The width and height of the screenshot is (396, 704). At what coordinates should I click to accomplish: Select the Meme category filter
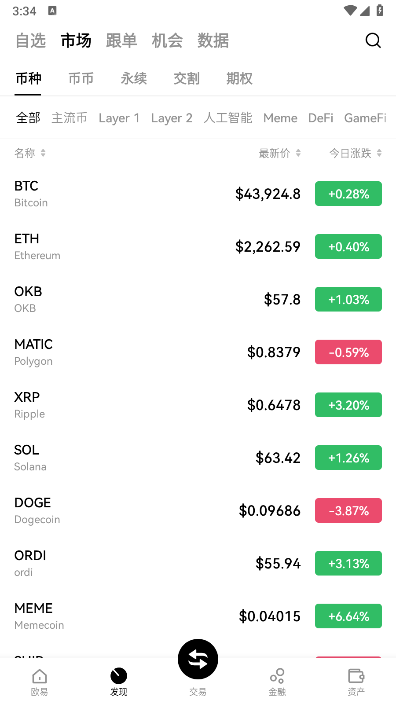pos(280,118)
